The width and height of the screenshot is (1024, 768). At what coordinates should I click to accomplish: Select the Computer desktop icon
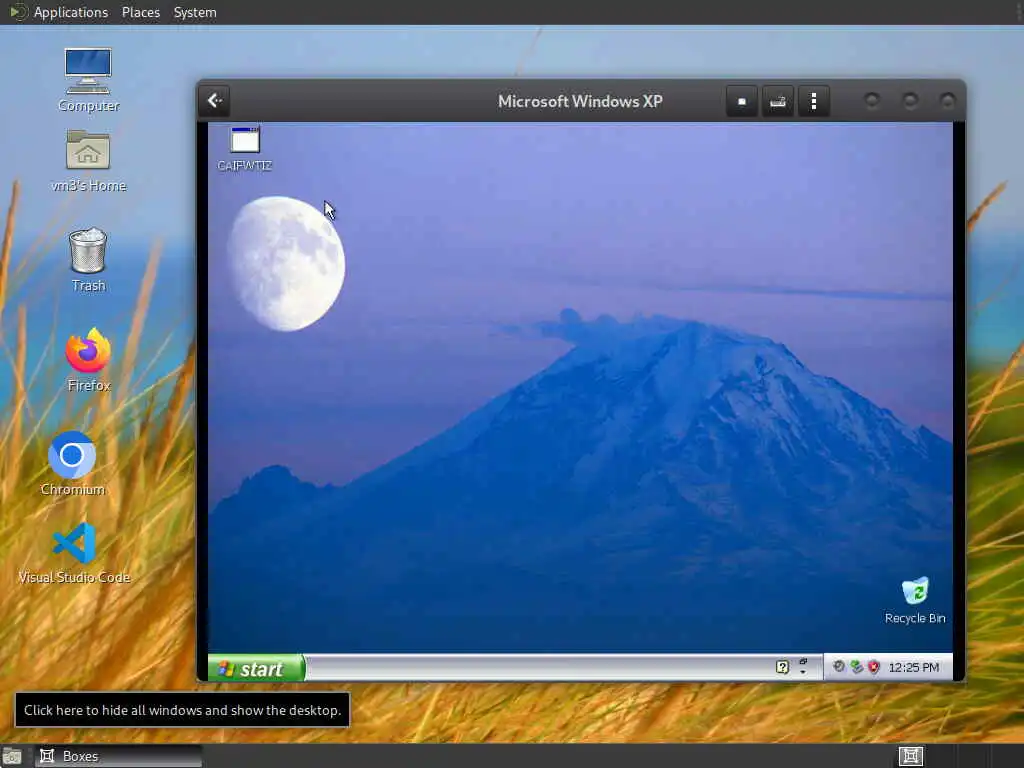pyautogui.click(x=88, y=80)
